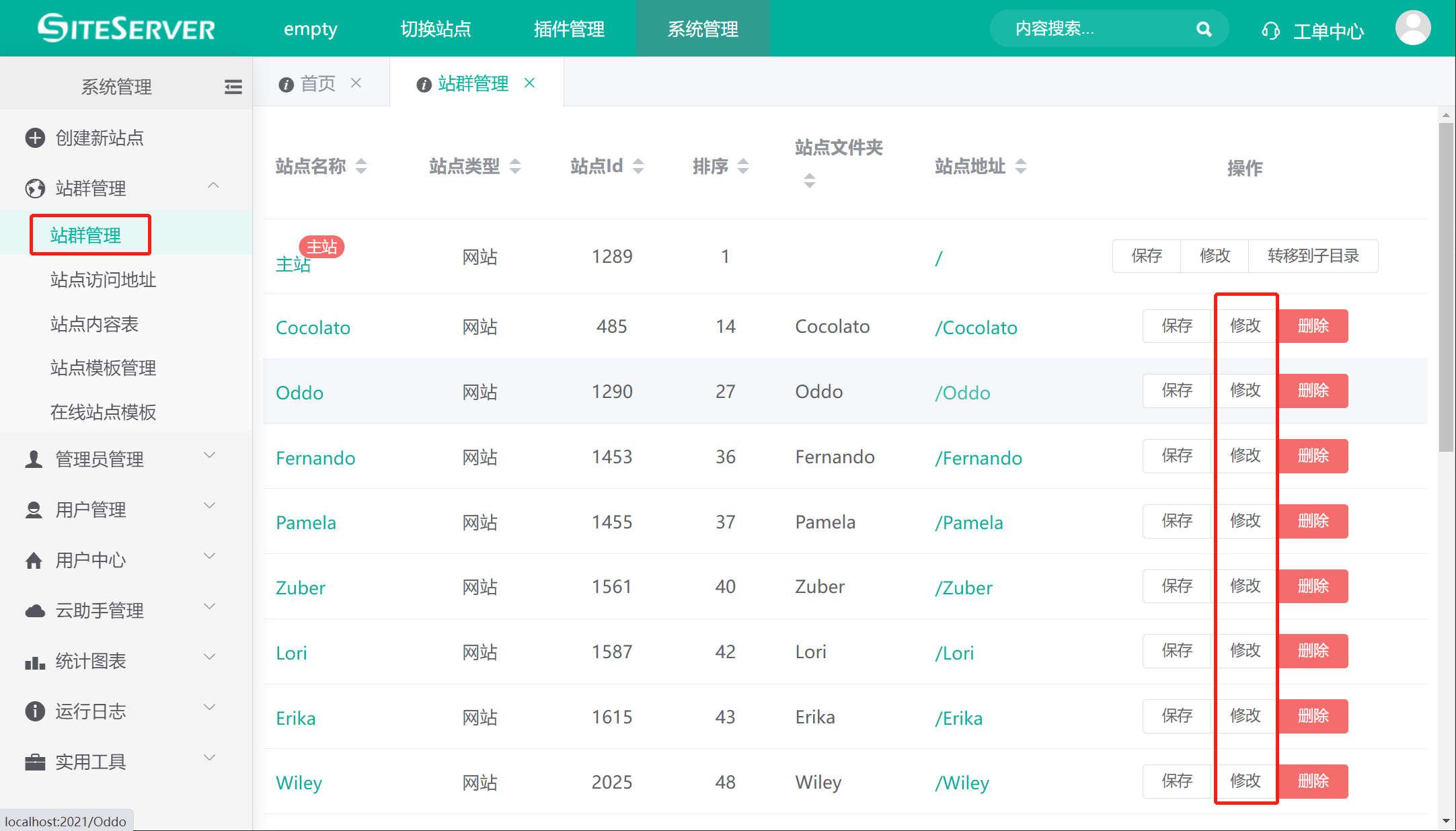
Task: Sort the table by 站点Id
Action: coord(638,165)
